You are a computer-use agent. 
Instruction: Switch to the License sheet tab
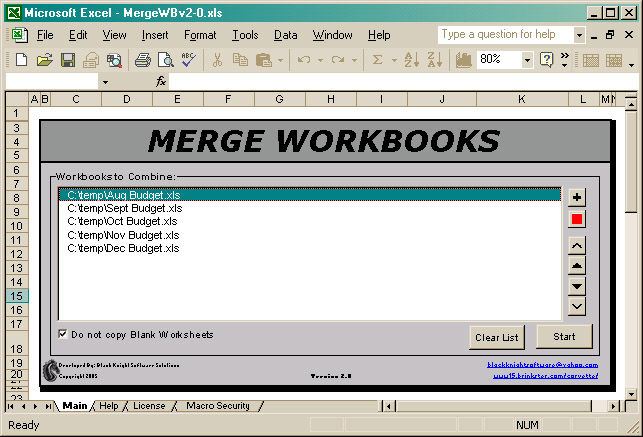[x=148, y=406]
